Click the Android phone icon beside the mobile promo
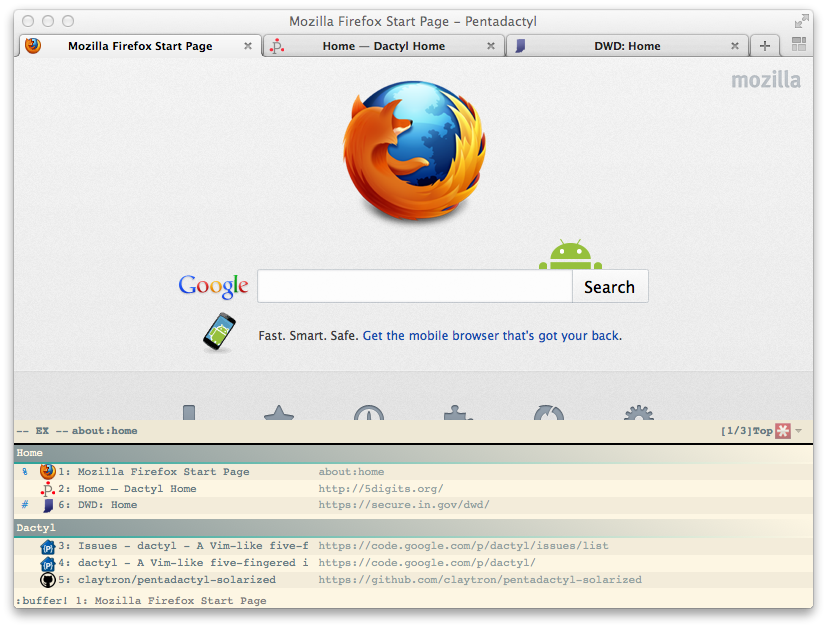This screenshot has height=628, width=827. coord(219,332)
